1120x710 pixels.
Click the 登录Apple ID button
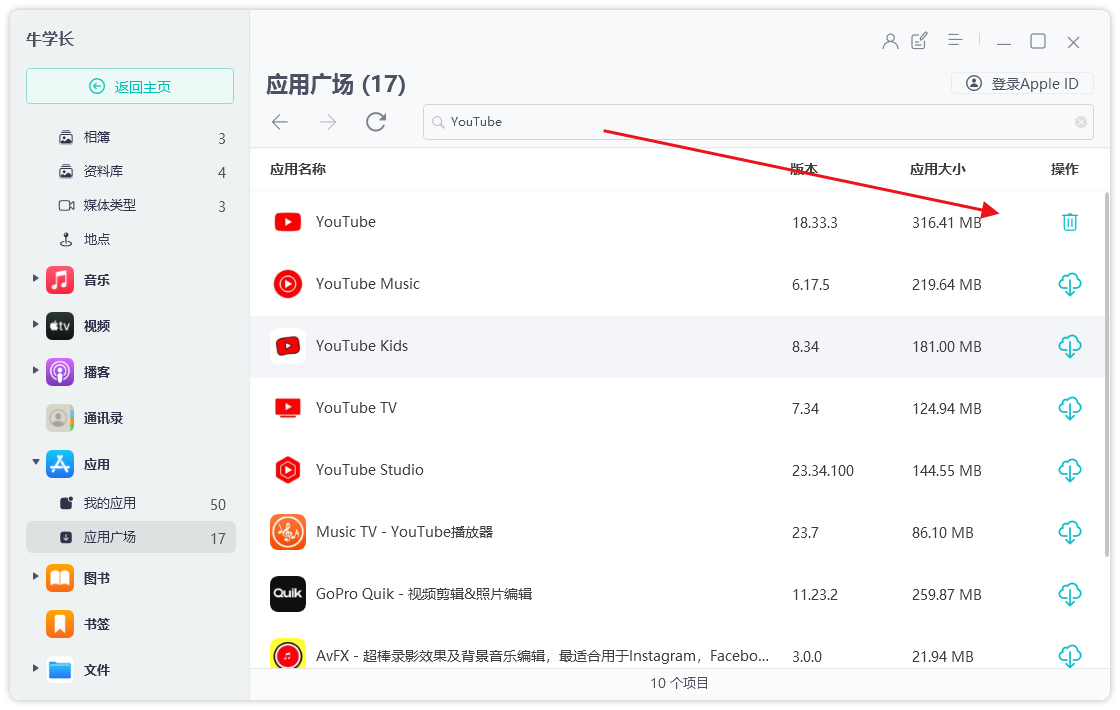1022,83
